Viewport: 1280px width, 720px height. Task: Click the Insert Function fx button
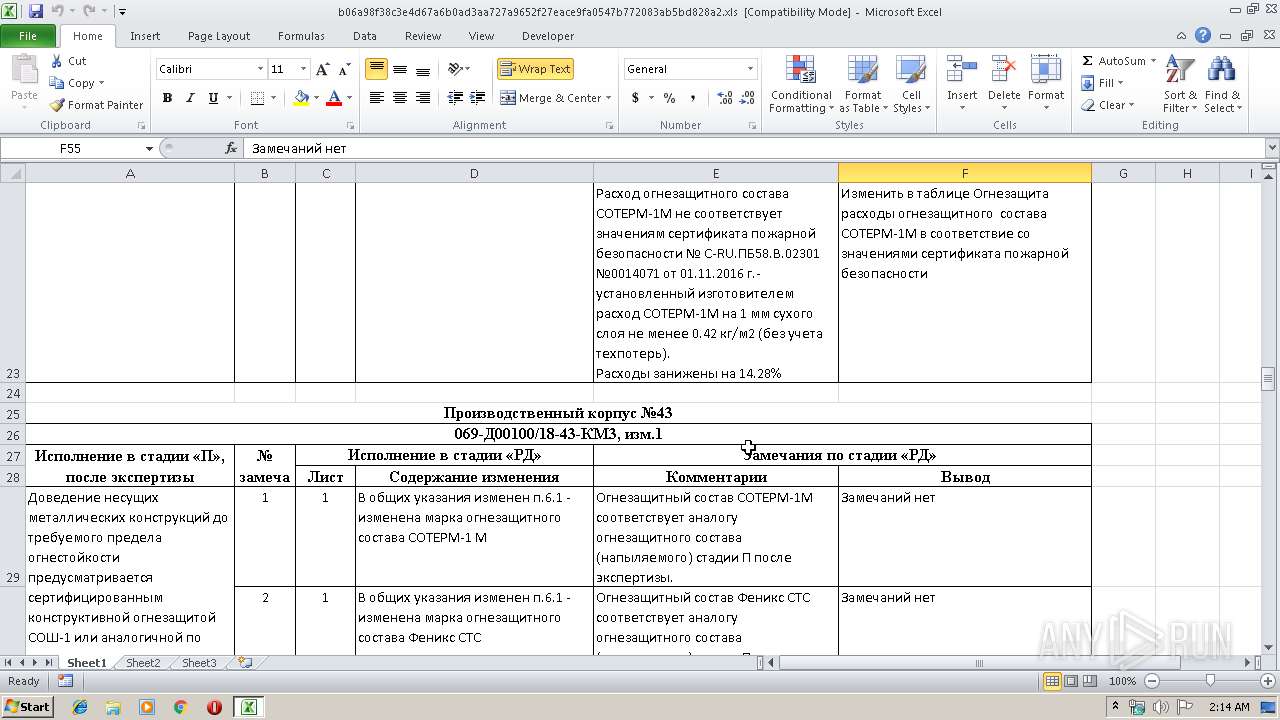[231, 148]
